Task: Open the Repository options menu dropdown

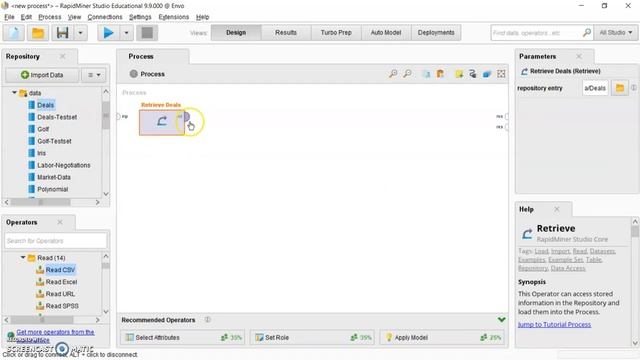Action: [x=94, y=75]
